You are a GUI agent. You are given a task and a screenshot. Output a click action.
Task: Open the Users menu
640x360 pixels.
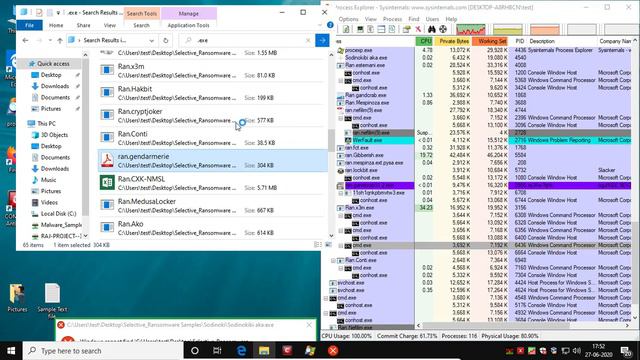[x=432, y=19]
